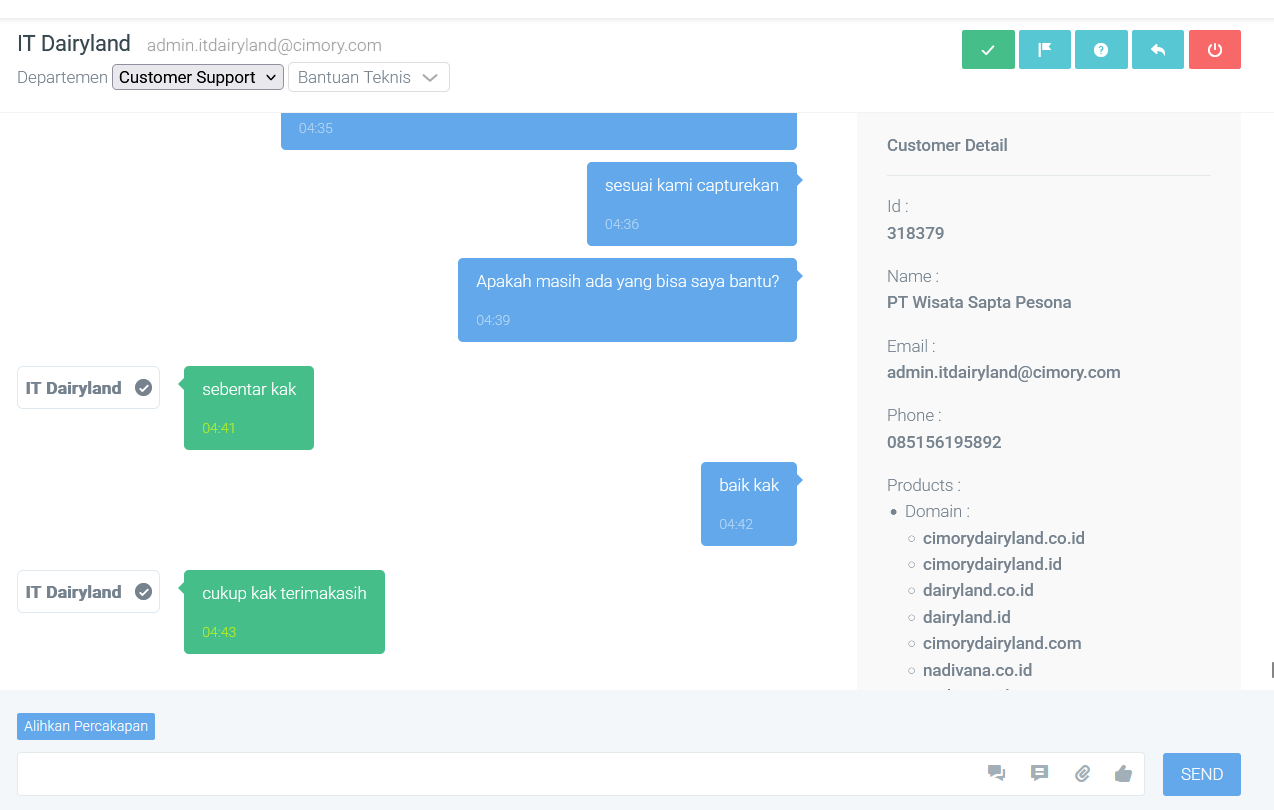
Task: Click the verified badge beside IT Dairyland at 04:41
Action: tap(143, 388)
